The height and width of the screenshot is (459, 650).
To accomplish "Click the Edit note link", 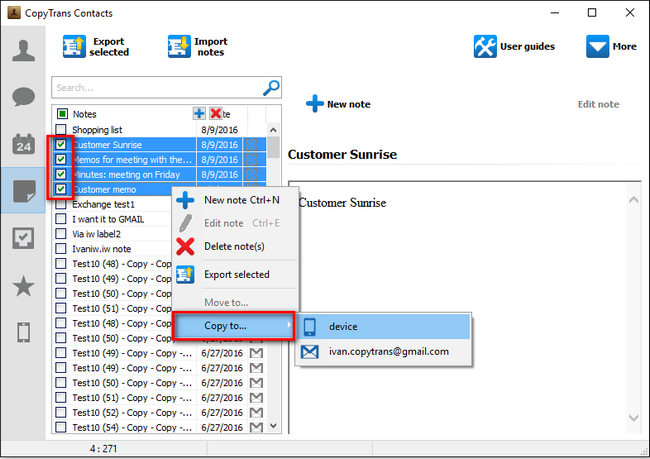I will (x=598, y=104).
